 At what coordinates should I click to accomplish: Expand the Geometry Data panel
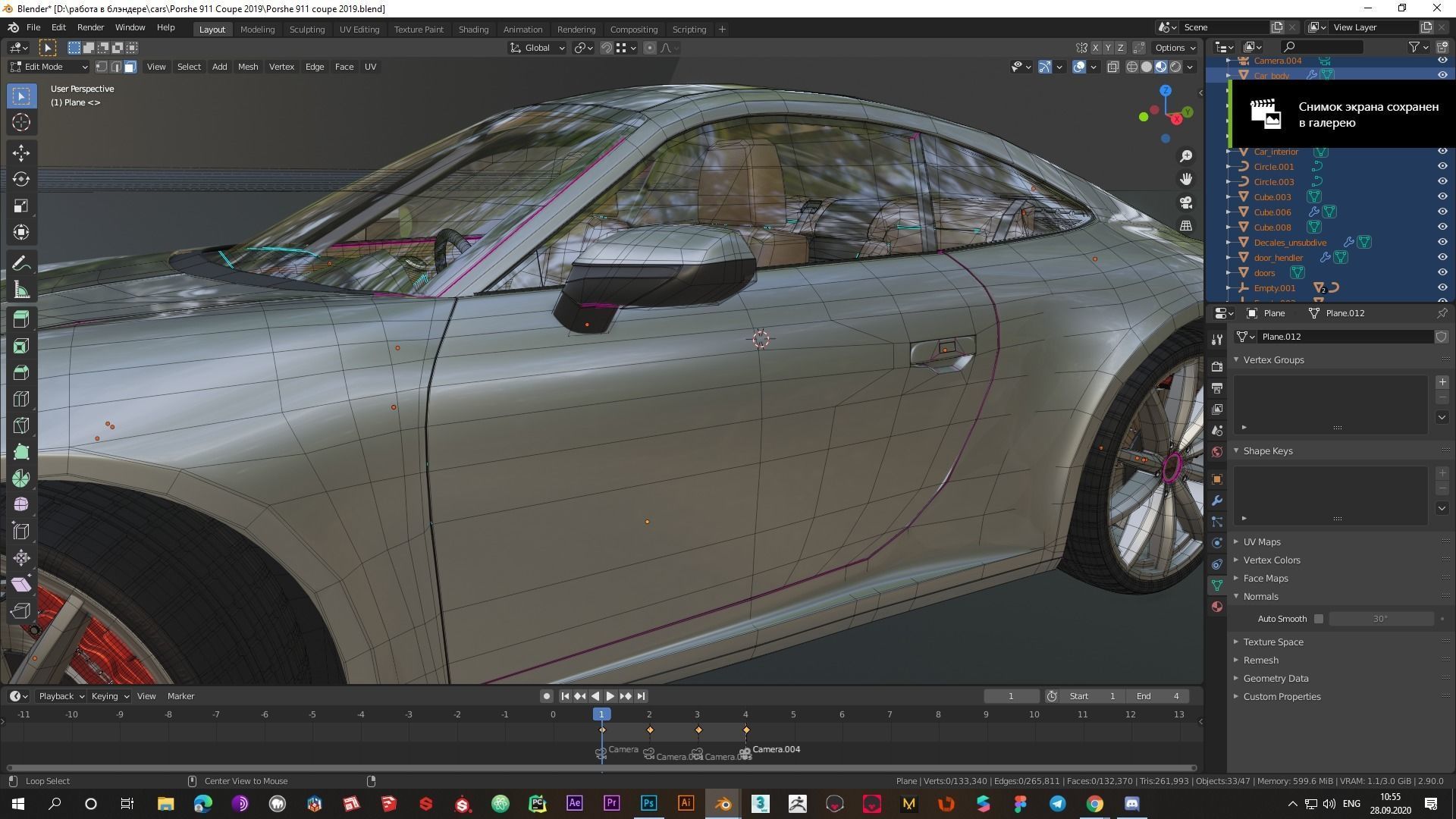tap(1276, 678)
